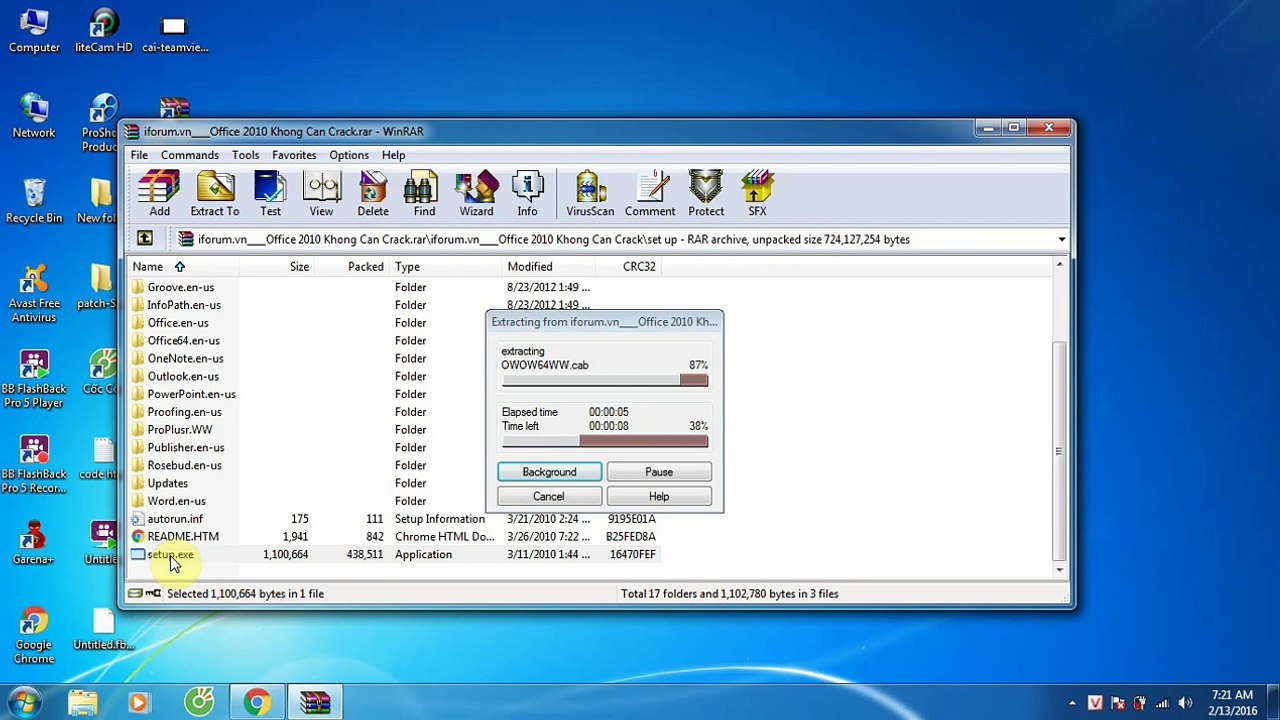Open liteCam HD desktop shortcut
1280x720 pixels.
coord(104,32)
